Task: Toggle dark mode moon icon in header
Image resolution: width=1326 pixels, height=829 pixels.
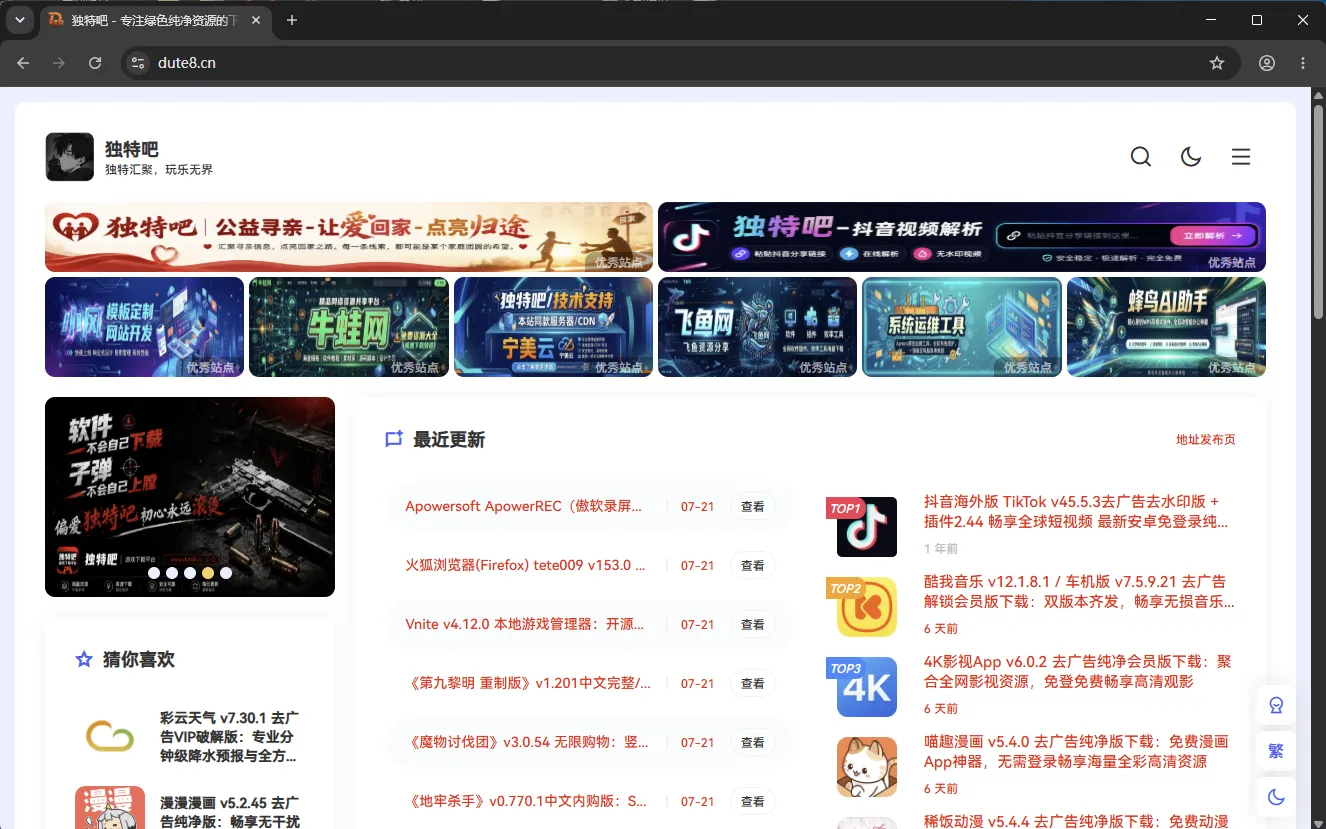Action: 1191,157
